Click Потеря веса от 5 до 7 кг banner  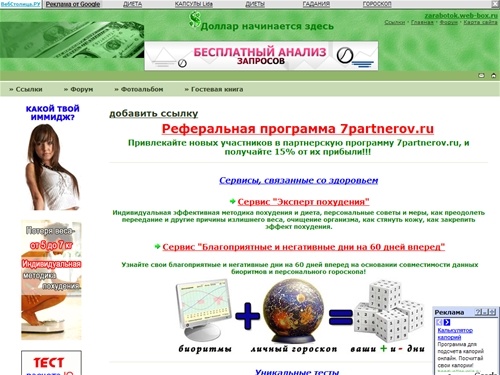point(51,280)
